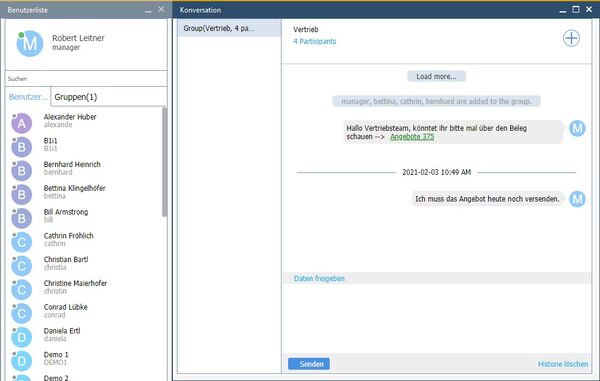The image size is (600, 381).
Task: Open the Angebote 375 link
Action: tap(412, 137)
